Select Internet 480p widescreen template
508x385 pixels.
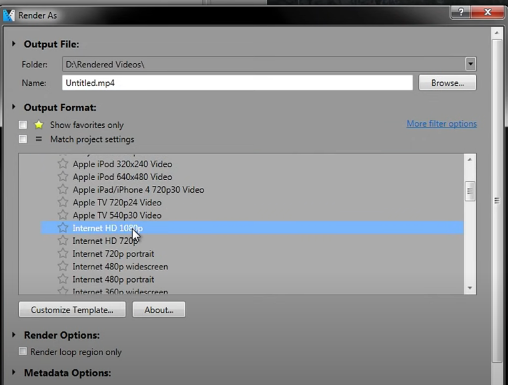pos(120,266)
